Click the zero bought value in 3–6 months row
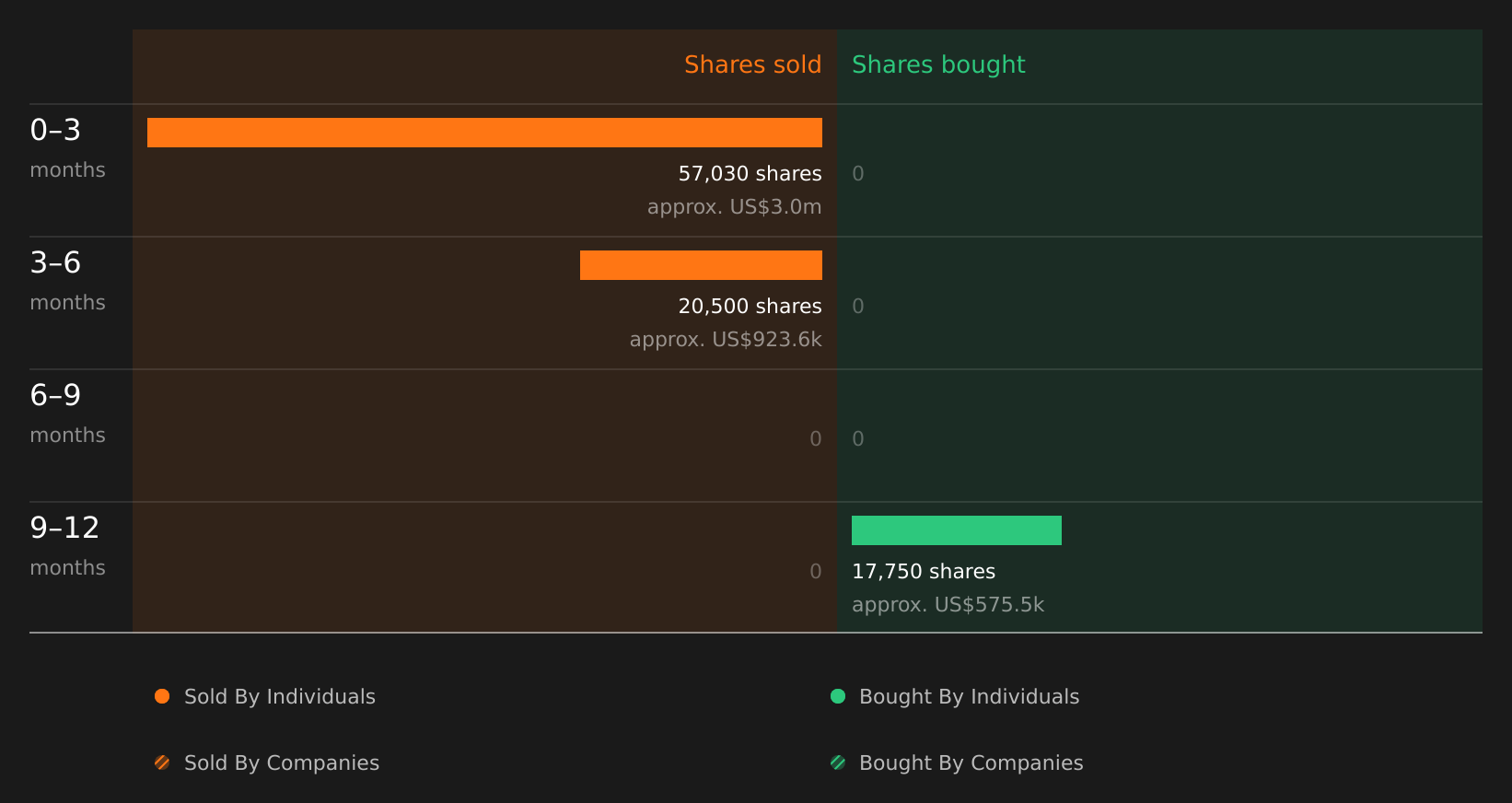The width and height of the screenshot is (1512, 803). click(x=858, y=307)
